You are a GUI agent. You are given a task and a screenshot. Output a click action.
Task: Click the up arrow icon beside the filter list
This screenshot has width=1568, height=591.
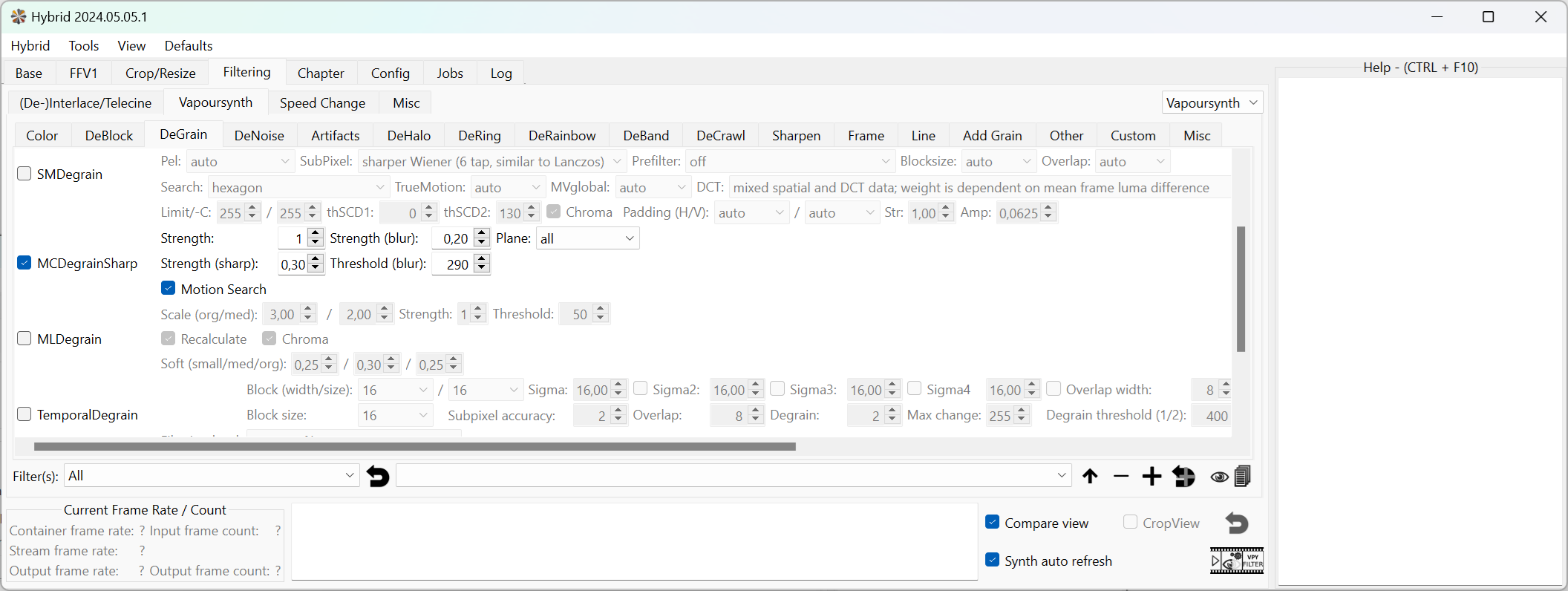point(1090,477)
